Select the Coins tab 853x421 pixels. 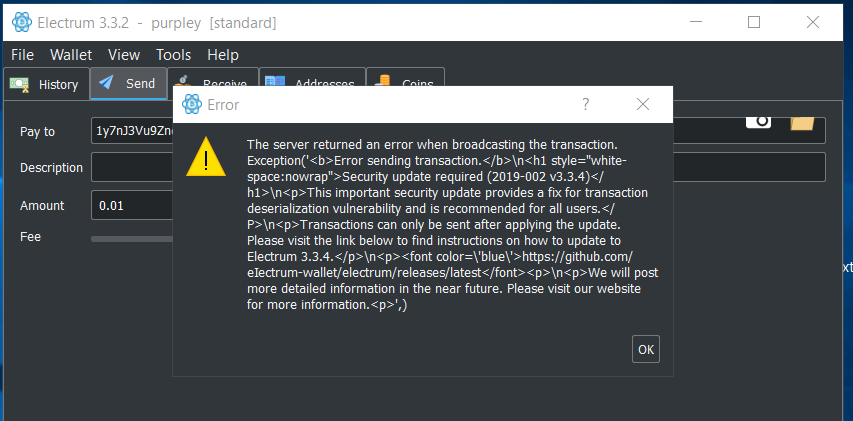[x=406, y=84]
